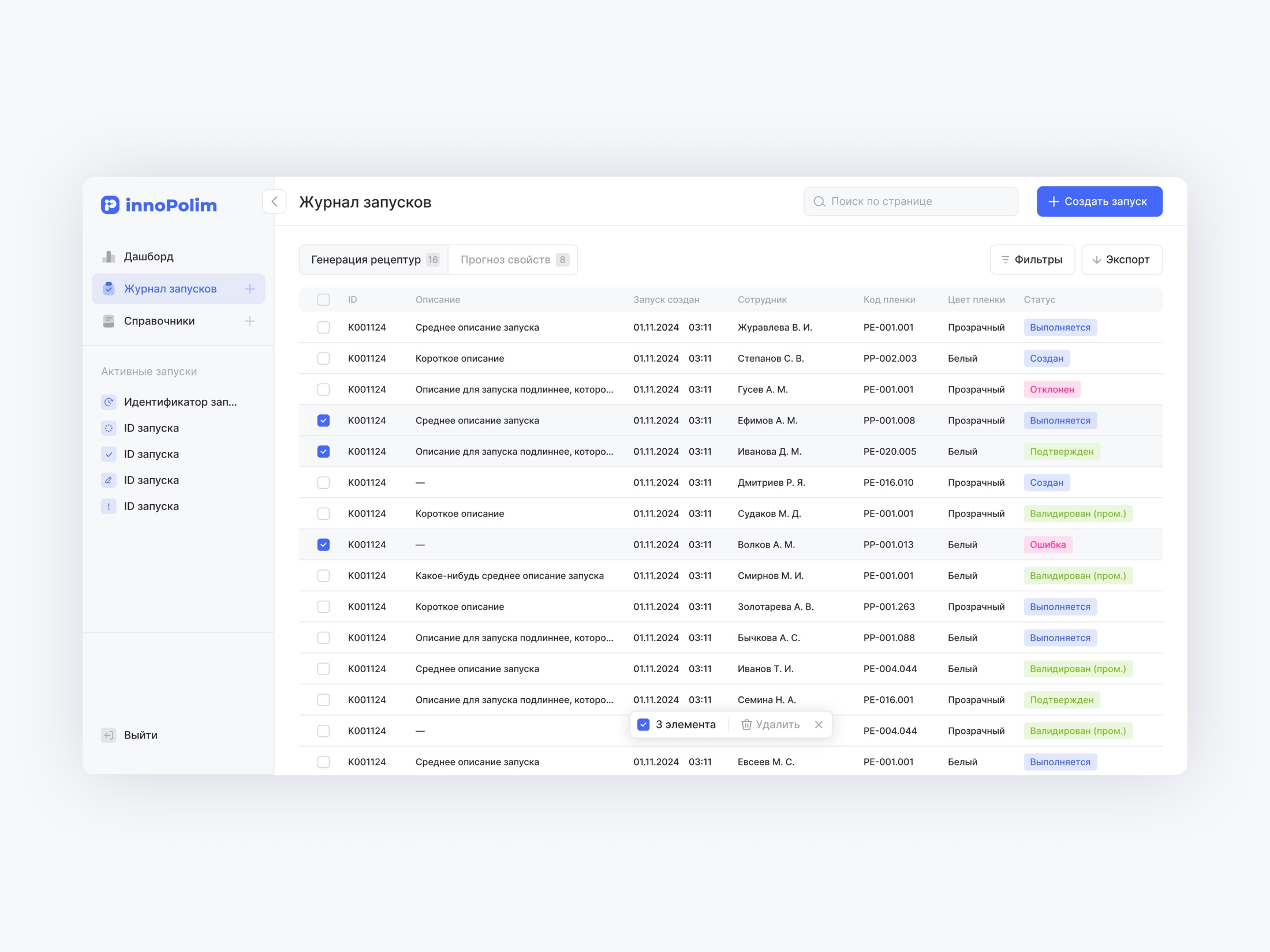Check the Гусев А. М. row checkbox
Viewport: 1270px width, 952px height.
323,389
